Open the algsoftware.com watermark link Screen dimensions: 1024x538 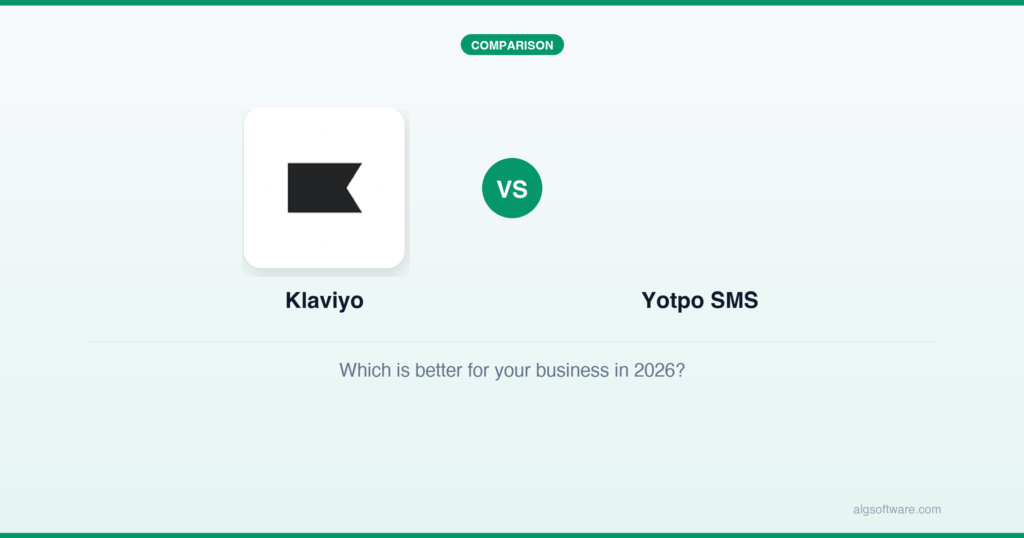891,509
